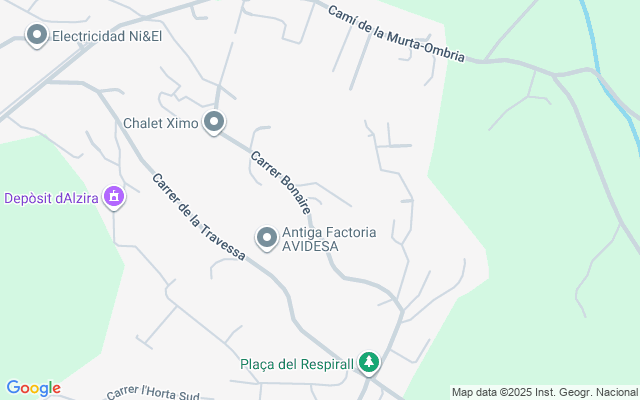Click the large green area east of Camí de la Murta-Ombria
The height and width of the screenshot is (400, 640).
pos(543,204)
